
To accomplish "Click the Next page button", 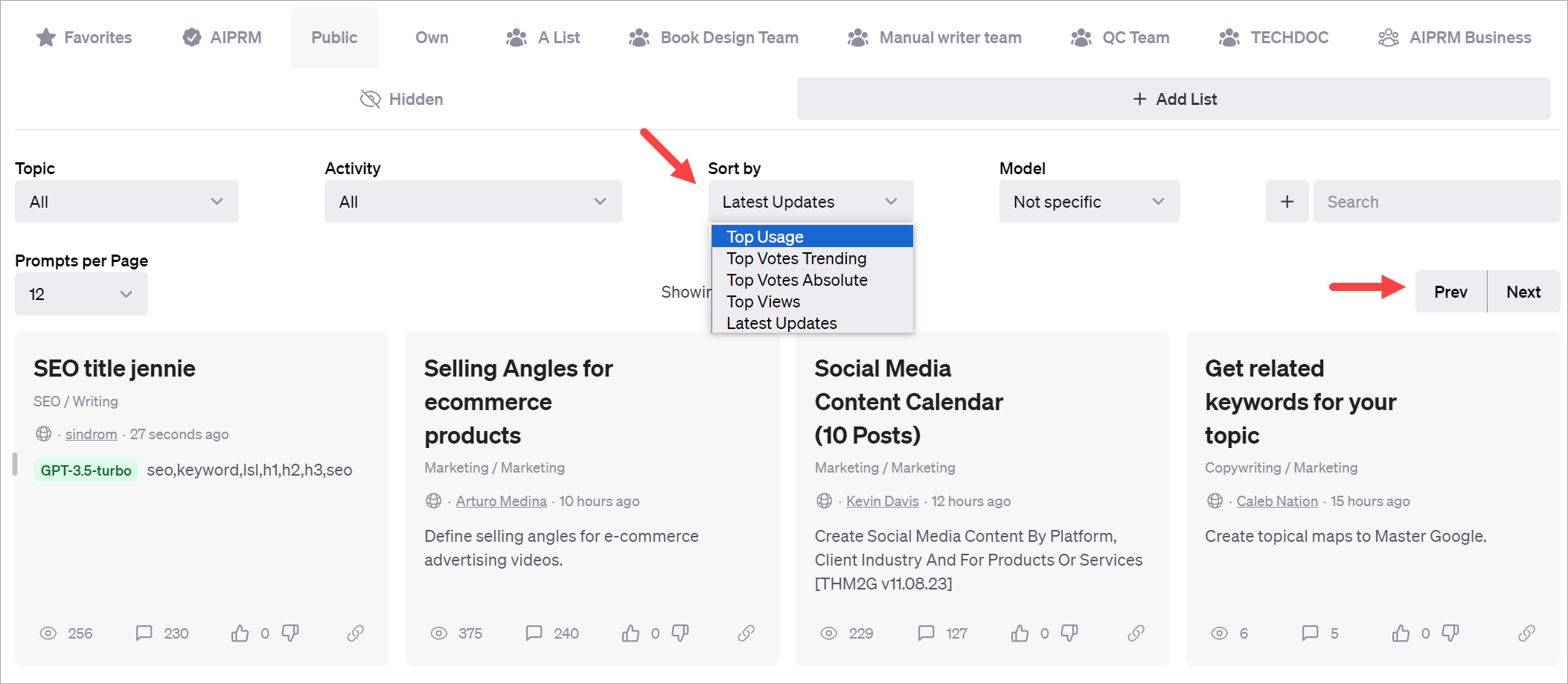I will click(x=1523, y=291).
